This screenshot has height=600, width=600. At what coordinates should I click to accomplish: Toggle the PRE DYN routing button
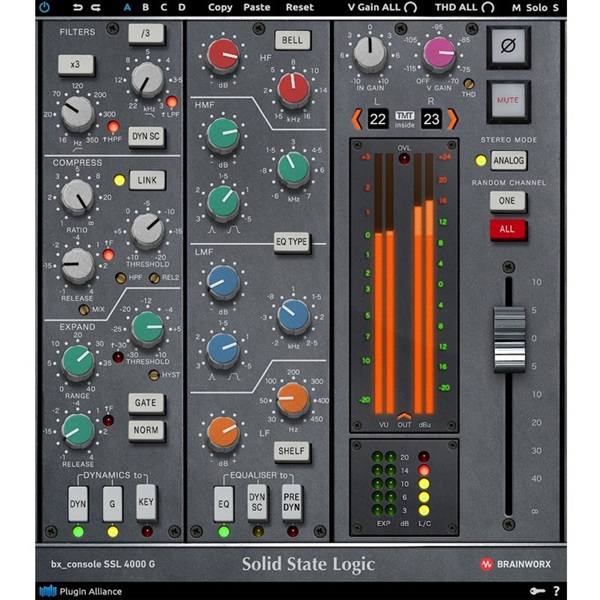(292, 502)
